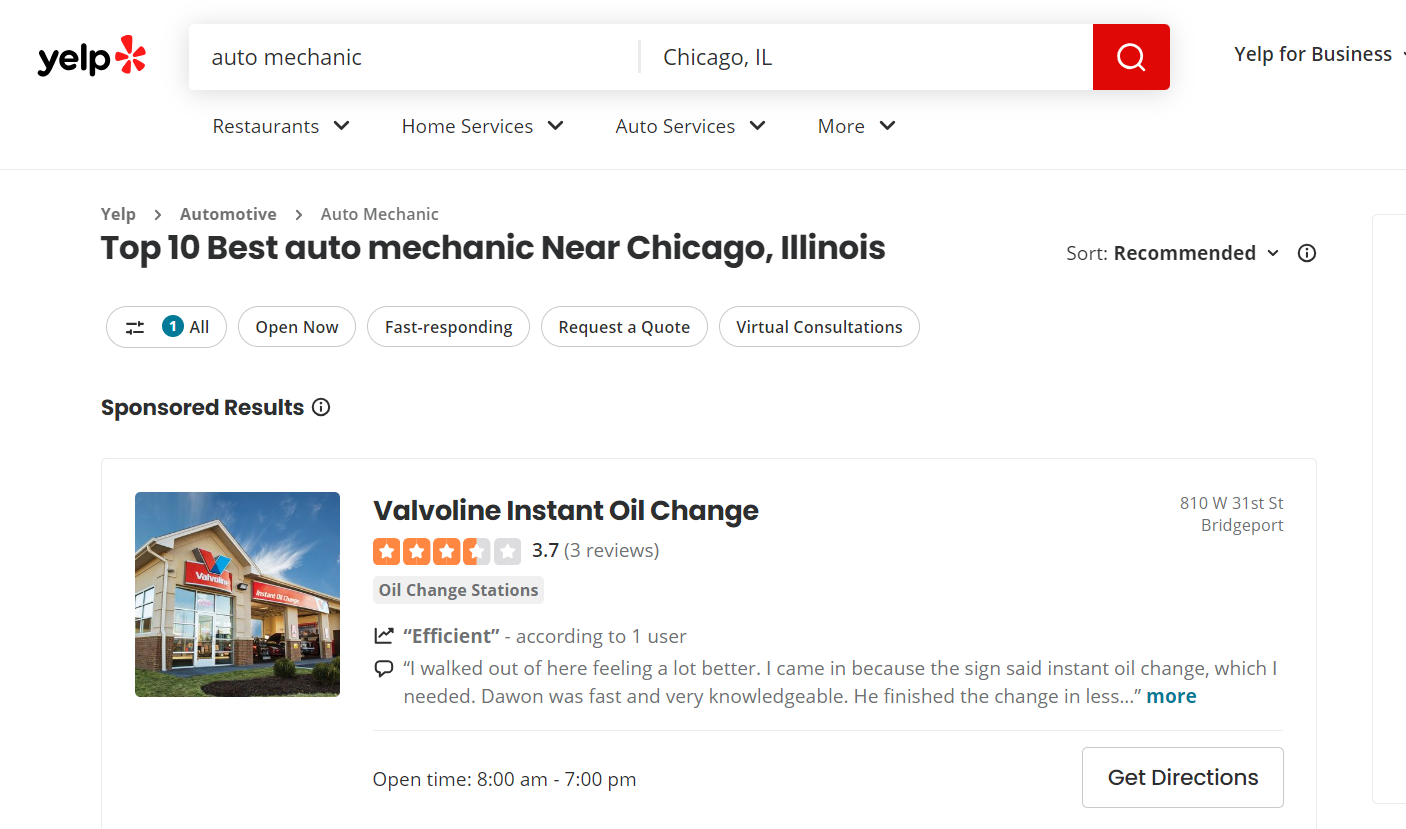The width and height of the screenshot is (1406, 829).
Task: Click the red search magnifier button
Action: pos(1131,57)
